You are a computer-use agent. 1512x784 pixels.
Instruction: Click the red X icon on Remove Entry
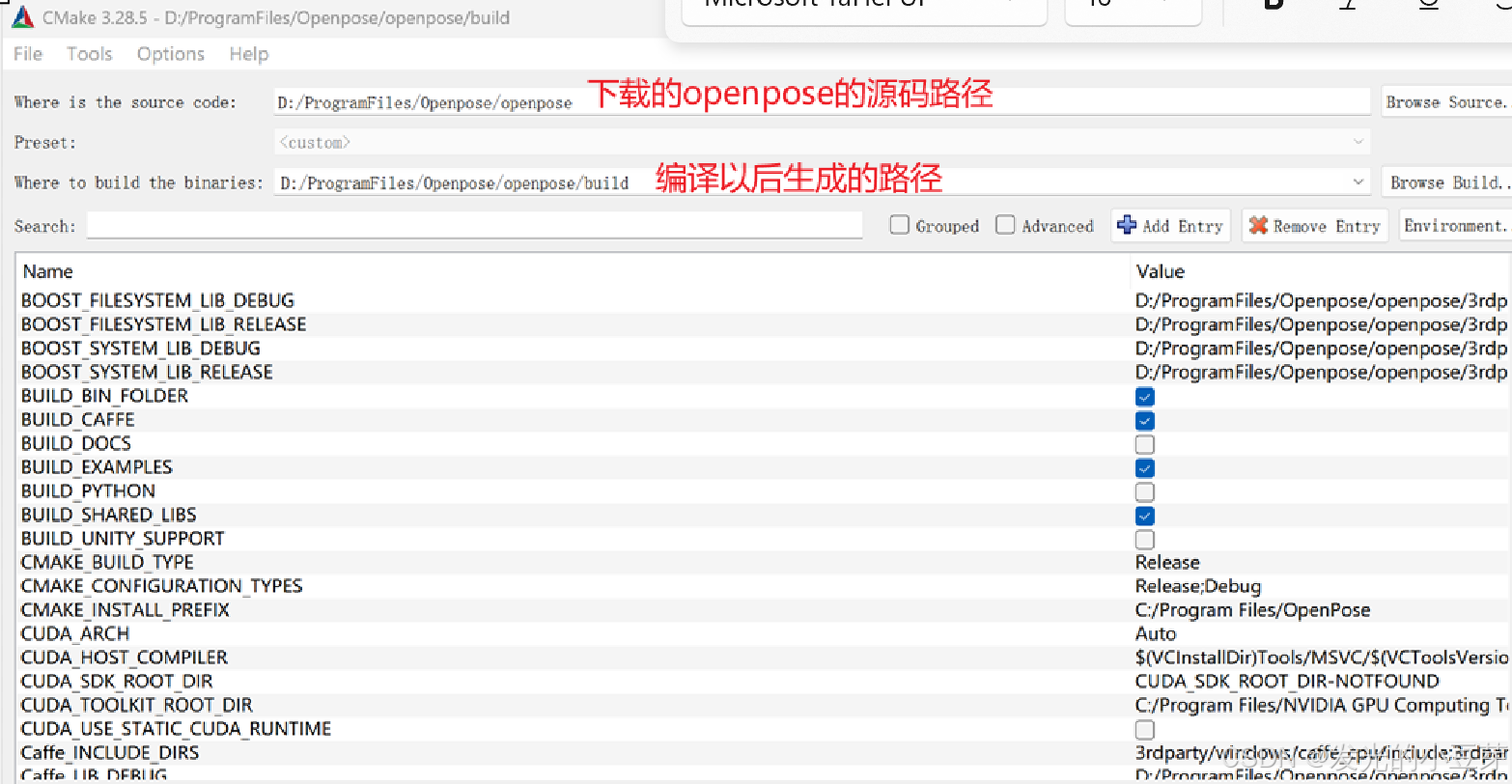pos(1258,225)
